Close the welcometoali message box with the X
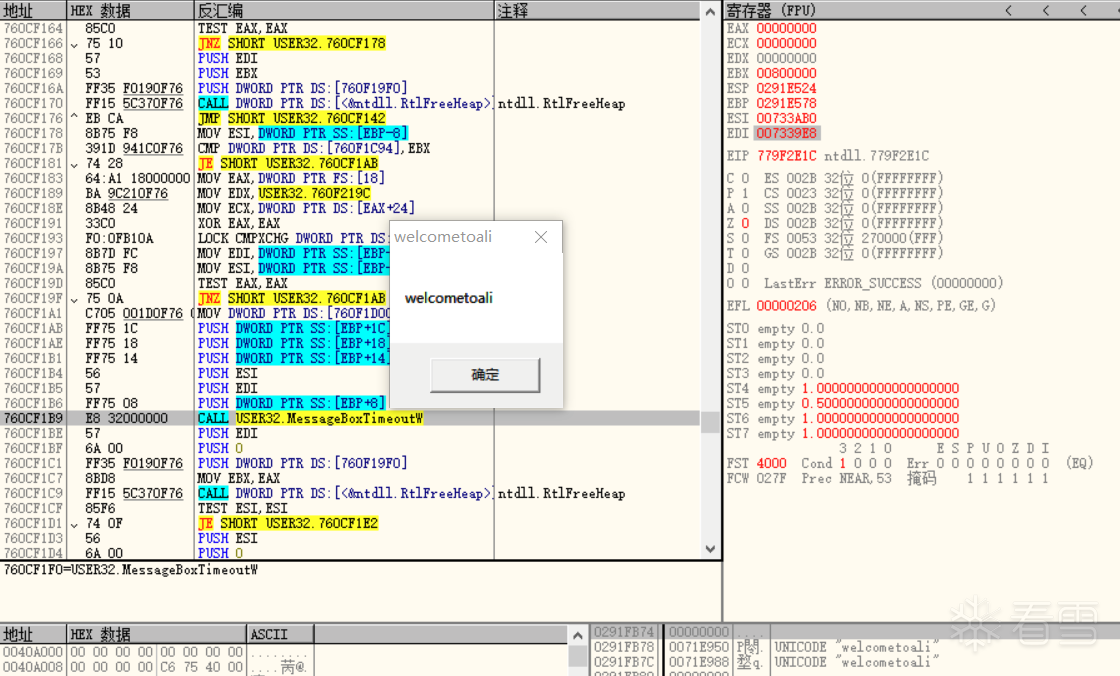 click(x=541, y=237)
